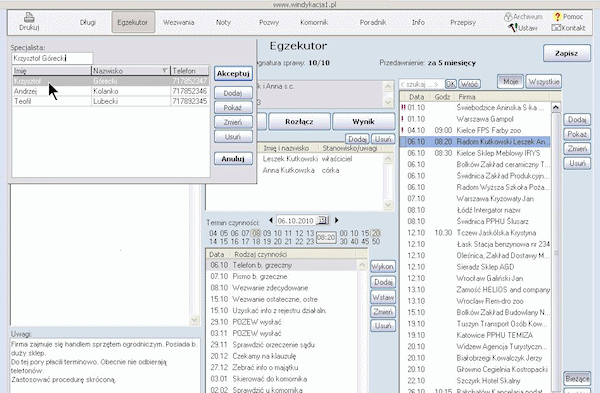
Task: Select activity Wezwanie zdecydowane
Action: click(282, 288)
